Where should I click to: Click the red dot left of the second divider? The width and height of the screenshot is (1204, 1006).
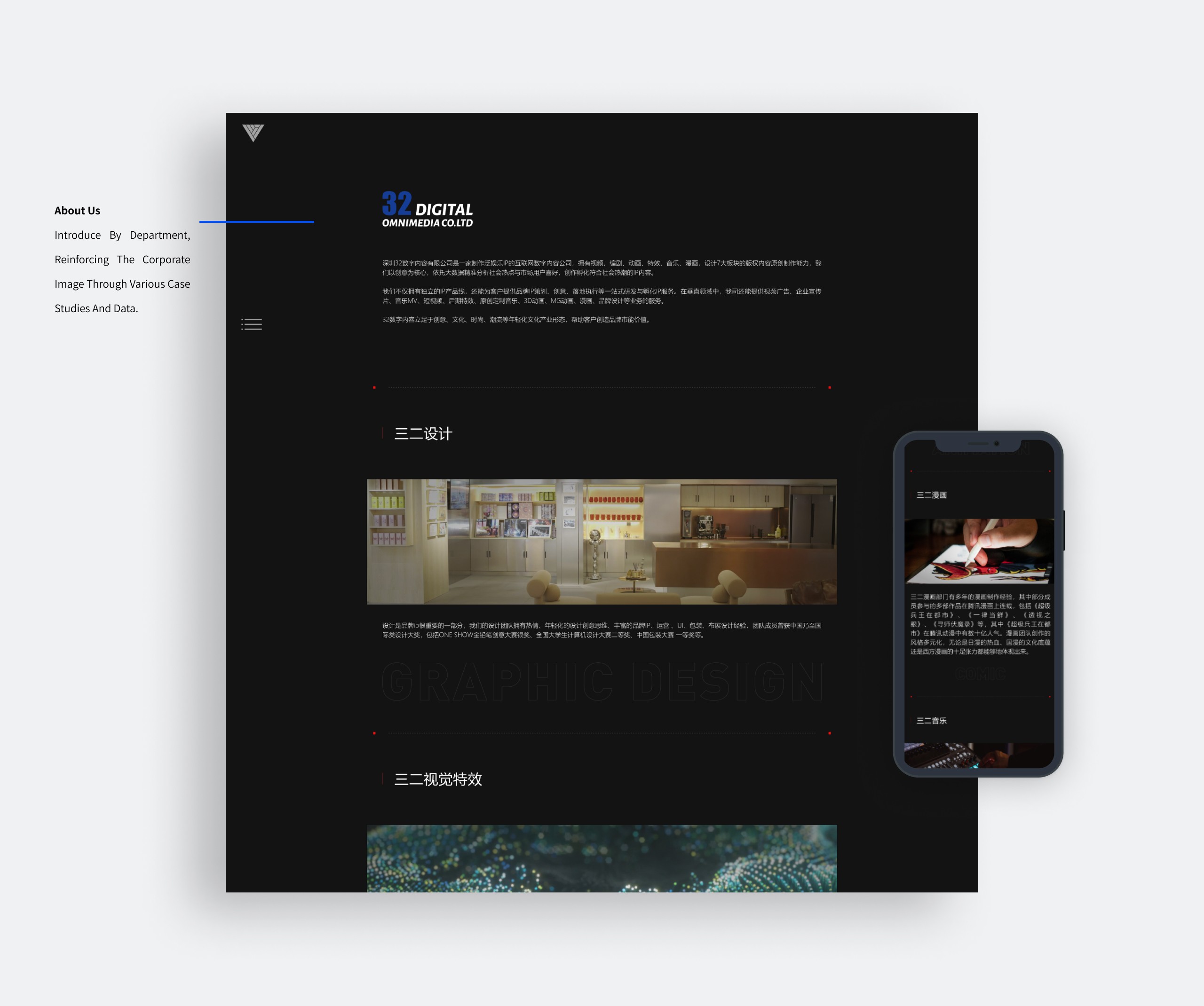(374, 733)
